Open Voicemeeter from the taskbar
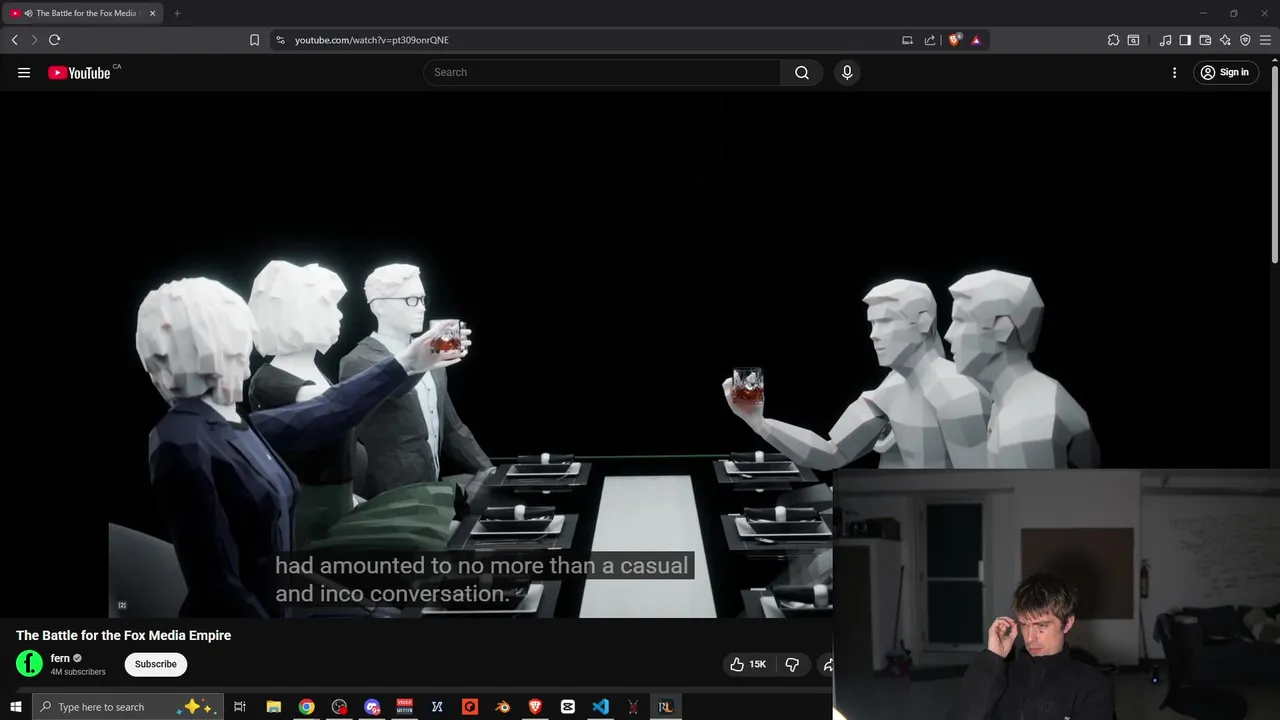 405,707
